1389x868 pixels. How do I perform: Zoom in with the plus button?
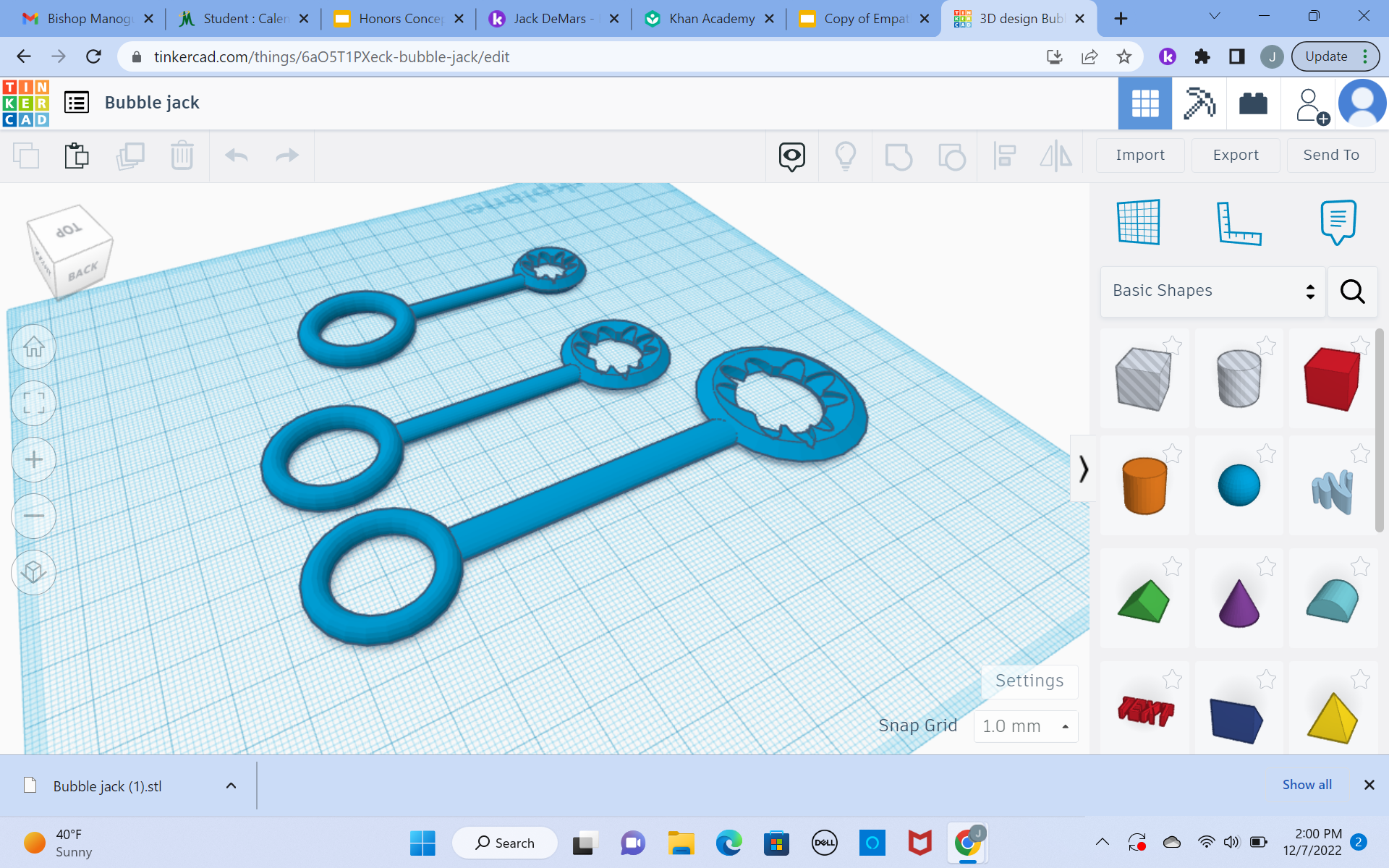[34, 459]
